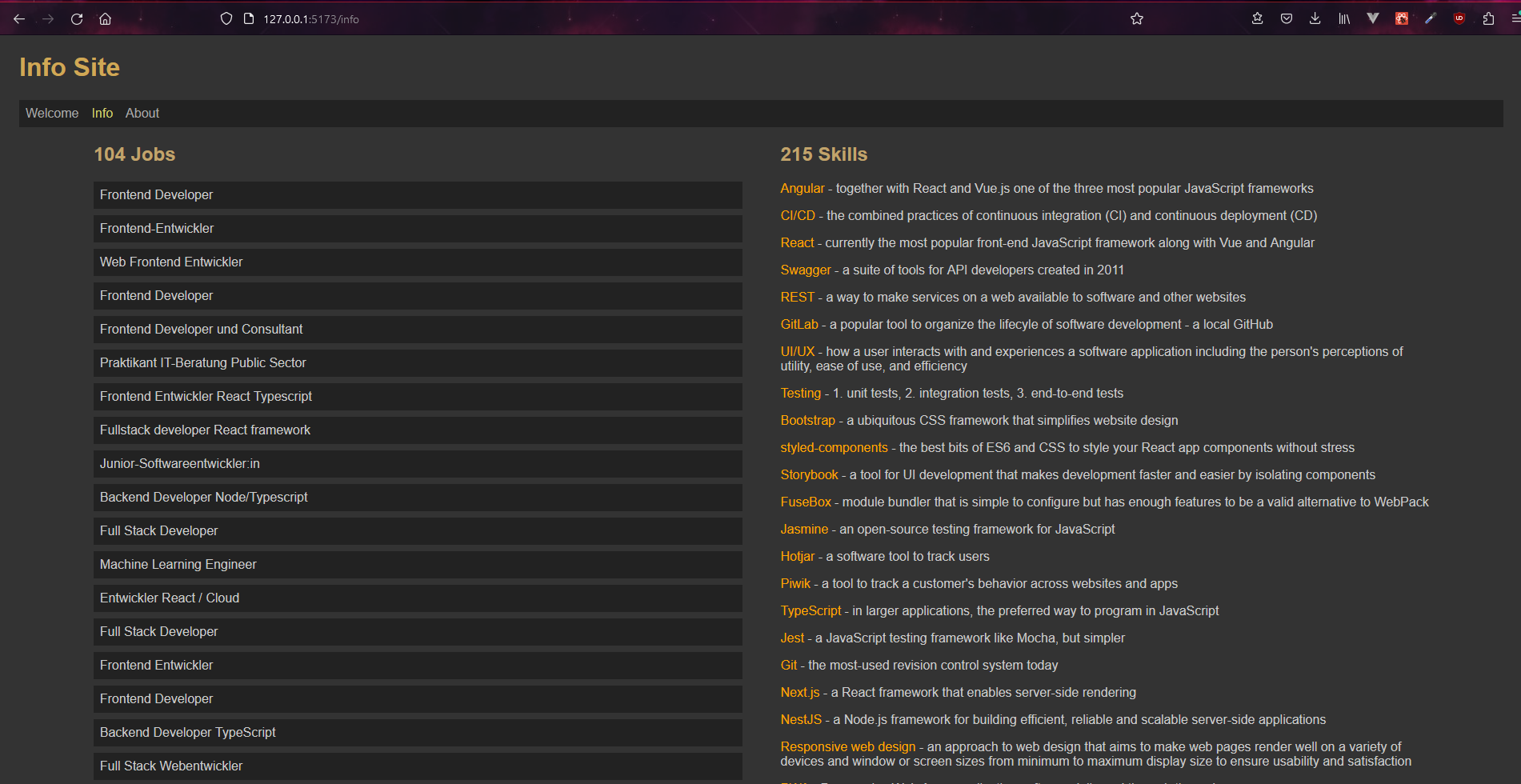Viewport: 1521px width, 784px height.
Task: Open the Swagger skill link
Action: [x=806, y=270]
